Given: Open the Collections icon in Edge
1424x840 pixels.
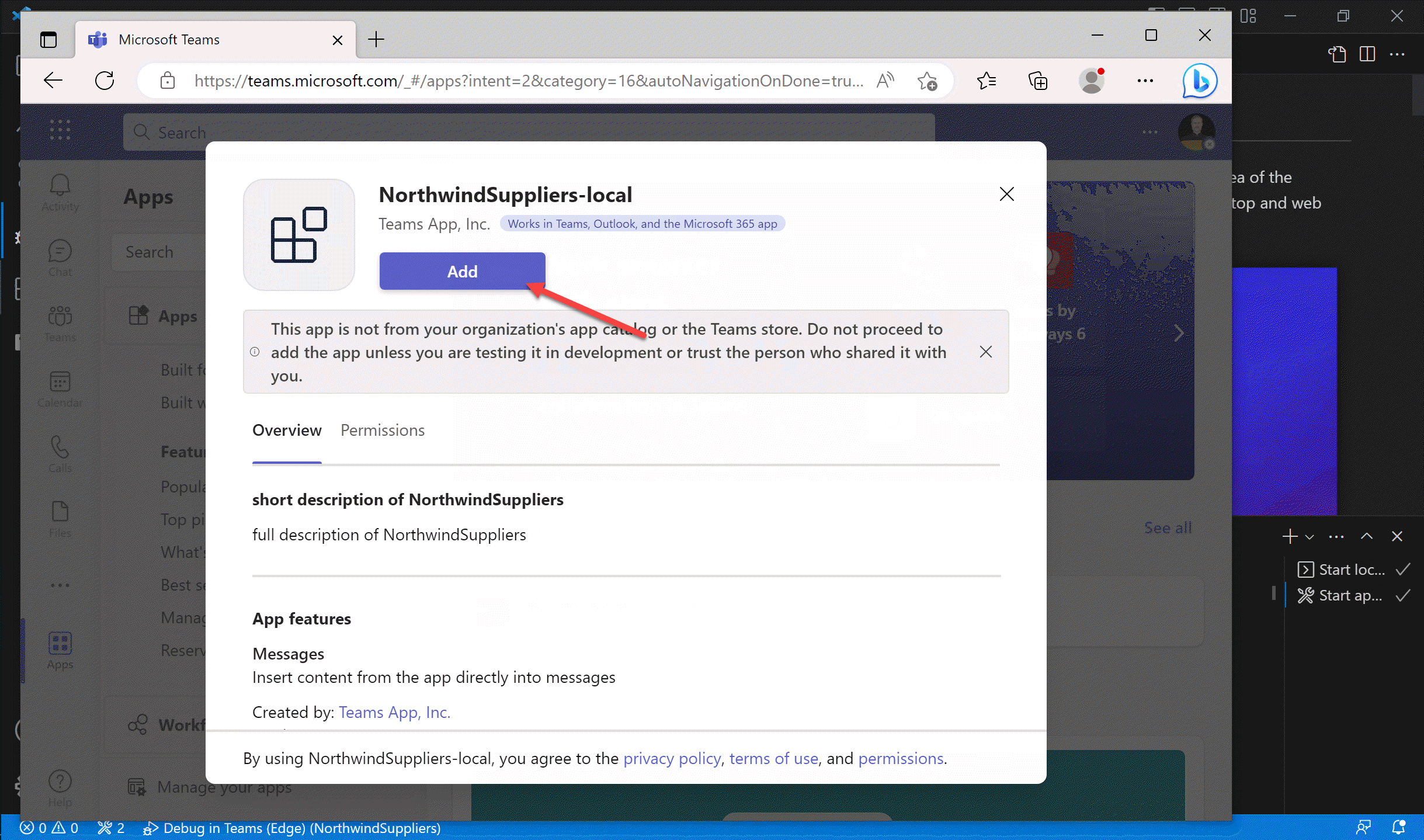Looking at the screenshot, I should pyautogui.click(x=1038, y=81).
